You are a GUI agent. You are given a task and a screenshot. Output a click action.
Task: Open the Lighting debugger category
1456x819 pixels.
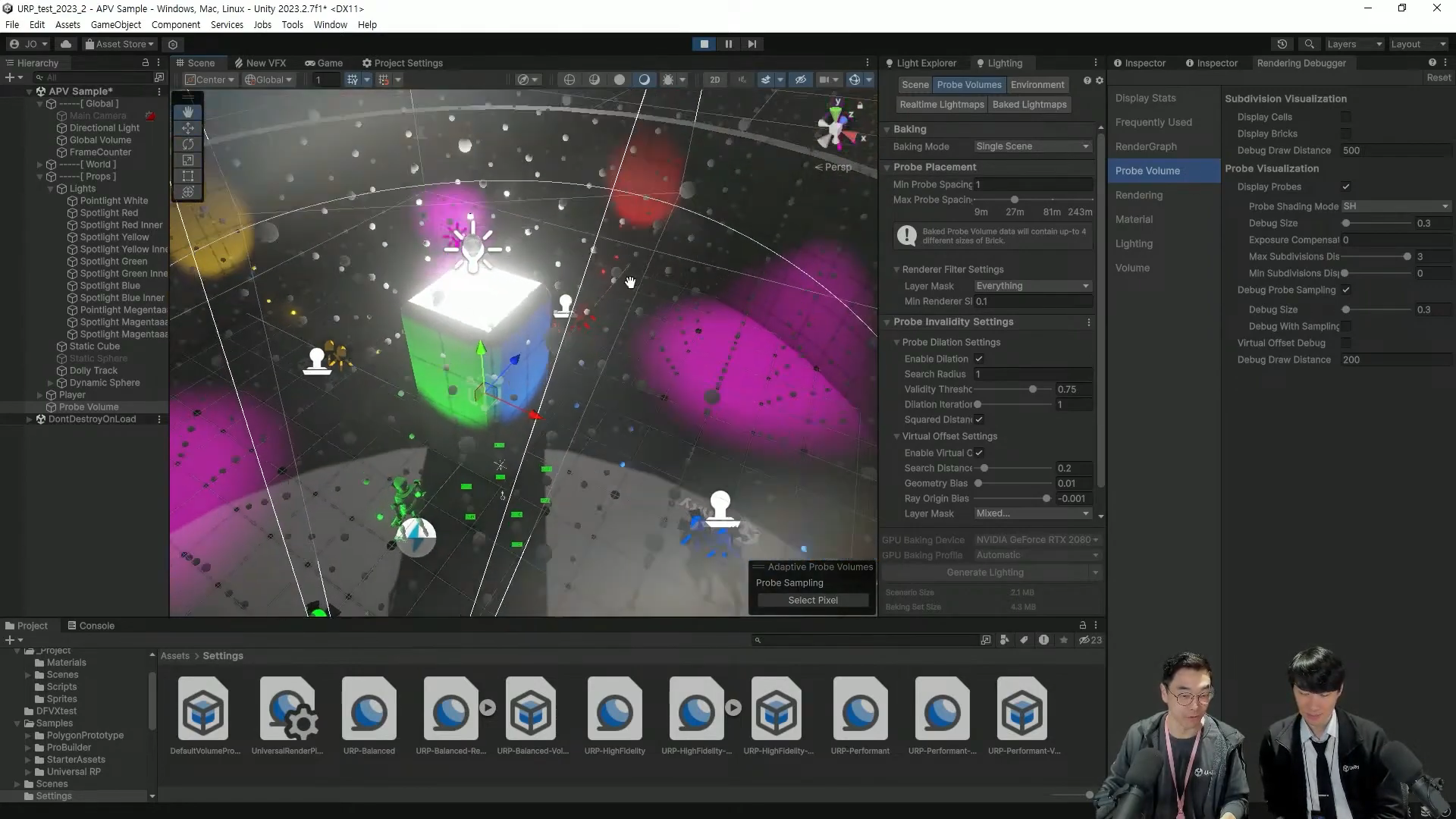pyautogui.click(x=1134, y=243)
